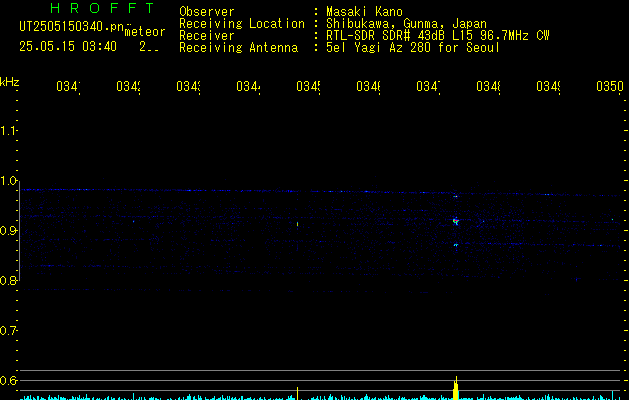Select the 0345 time marker
The width and height of the screenshot is (629, 400).
tap(308, 86)
